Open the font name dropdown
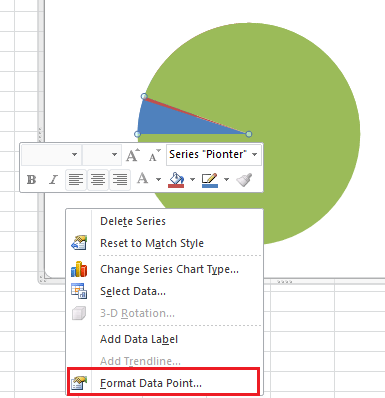Image resolution: width=385 pixels, height=398 pixels. click(x=74, y=154)
